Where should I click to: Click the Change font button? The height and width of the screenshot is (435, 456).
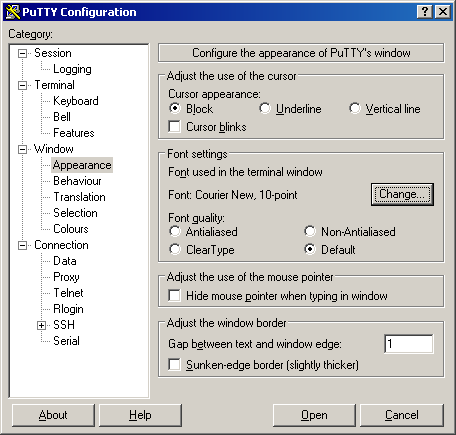pyautogui.click(x=402, y=194)
